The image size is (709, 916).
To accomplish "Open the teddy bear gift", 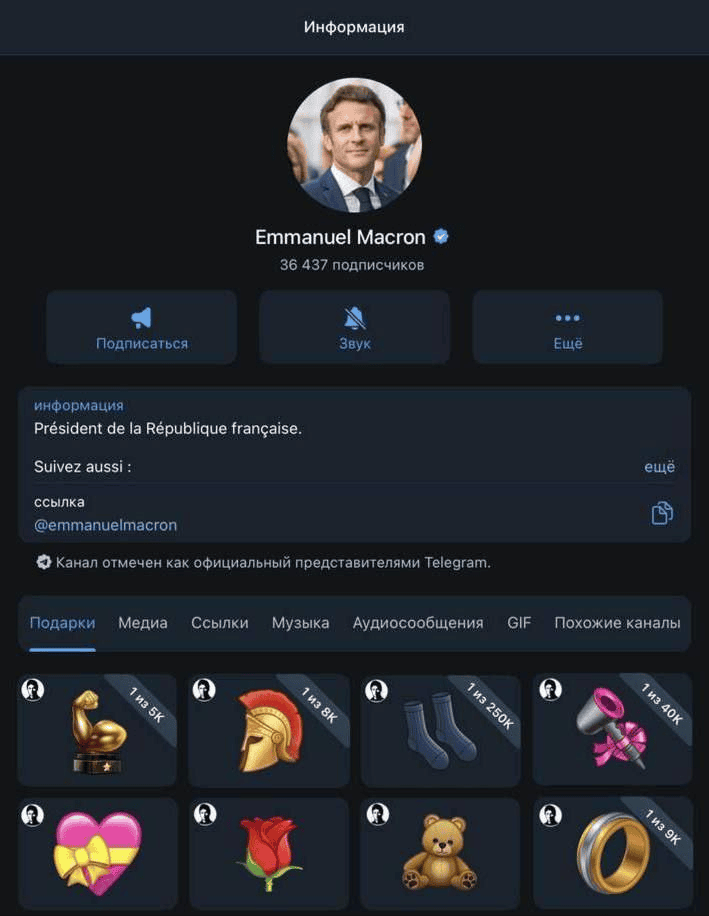I will (x=442, y=852).
